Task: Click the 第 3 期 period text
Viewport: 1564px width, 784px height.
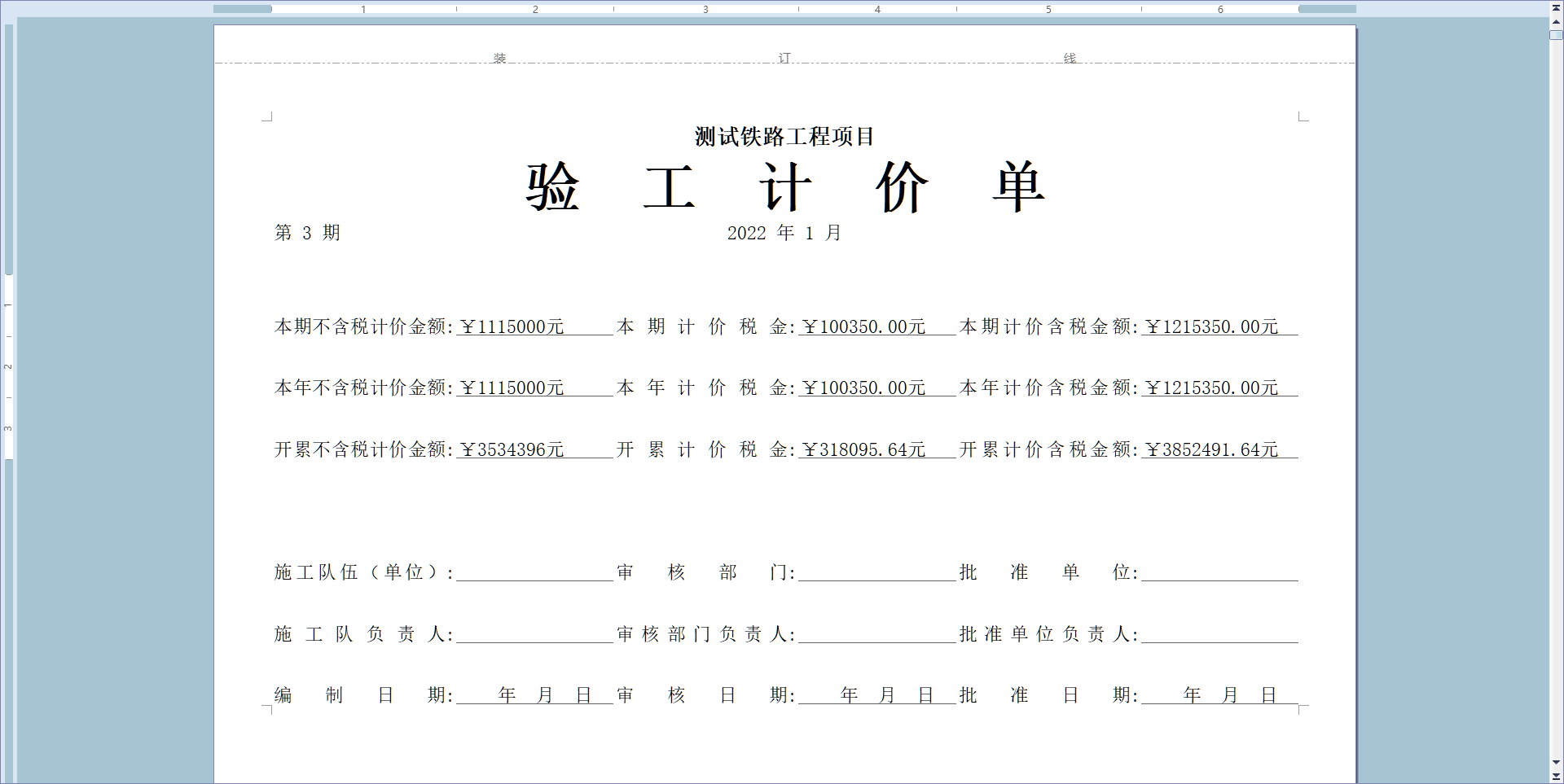Action: [x=307, y=234]
